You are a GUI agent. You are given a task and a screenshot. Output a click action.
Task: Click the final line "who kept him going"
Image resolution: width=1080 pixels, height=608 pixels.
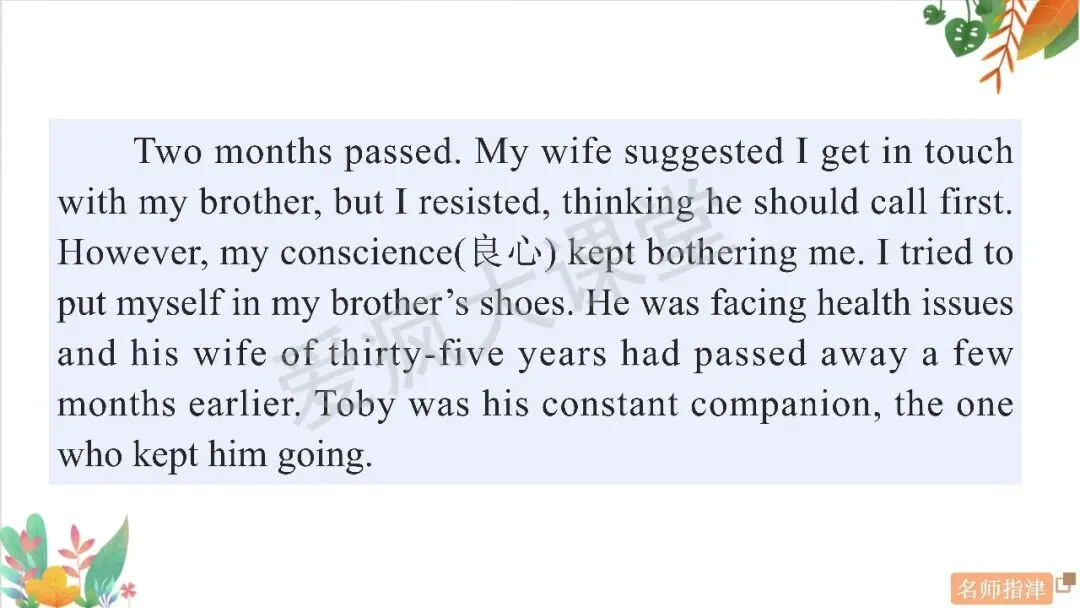(214, 456)
